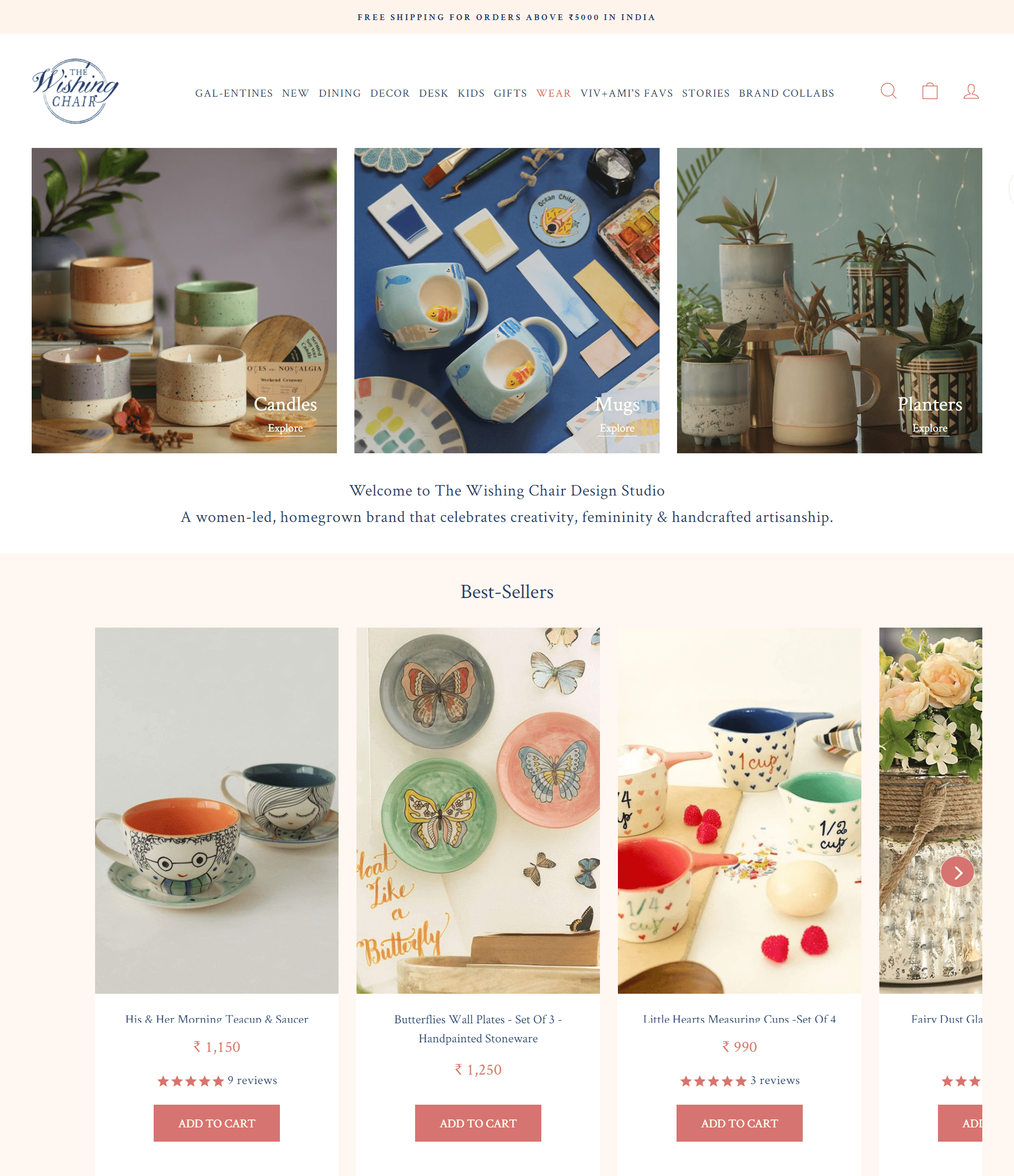
Task: Open Little Hearts Measuring Cups product title
Action: 739,1019
